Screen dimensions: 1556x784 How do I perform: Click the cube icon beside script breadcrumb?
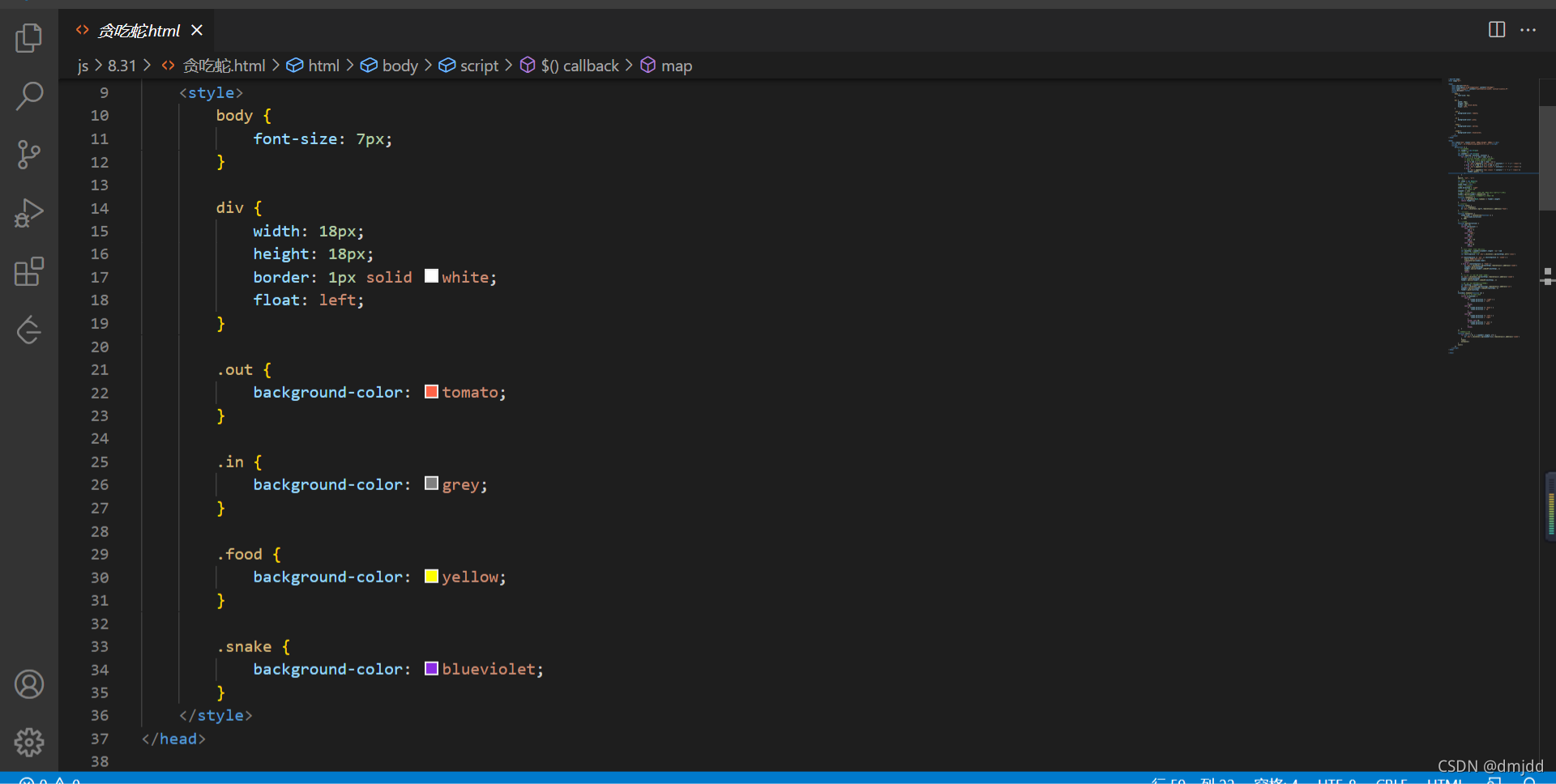(447, 66)
